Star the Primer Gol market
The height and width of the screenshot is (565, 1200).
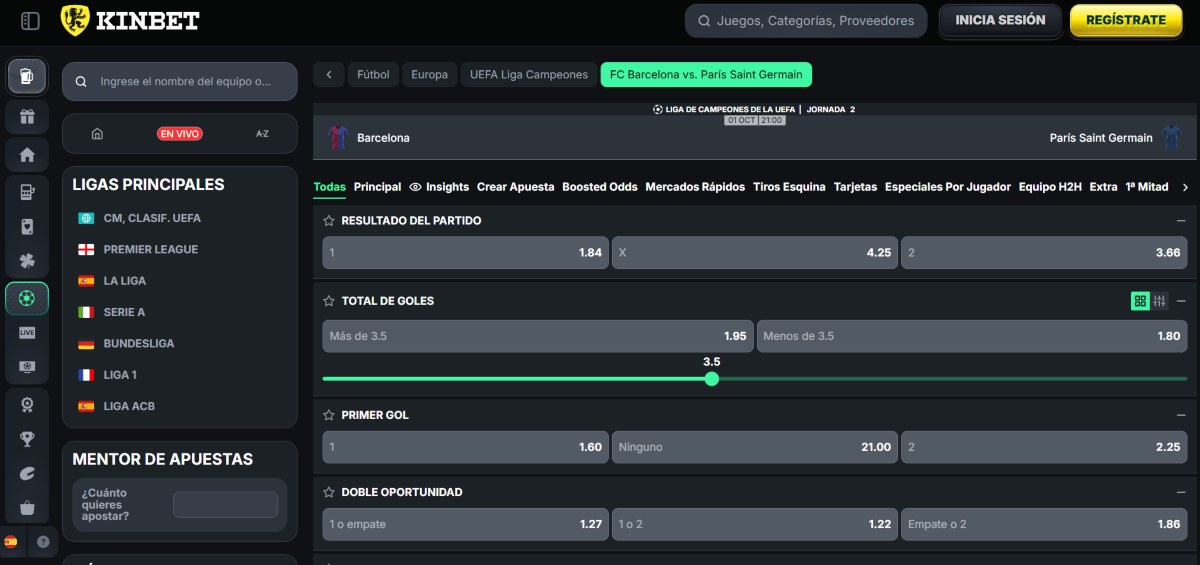[x=328, y=415]
